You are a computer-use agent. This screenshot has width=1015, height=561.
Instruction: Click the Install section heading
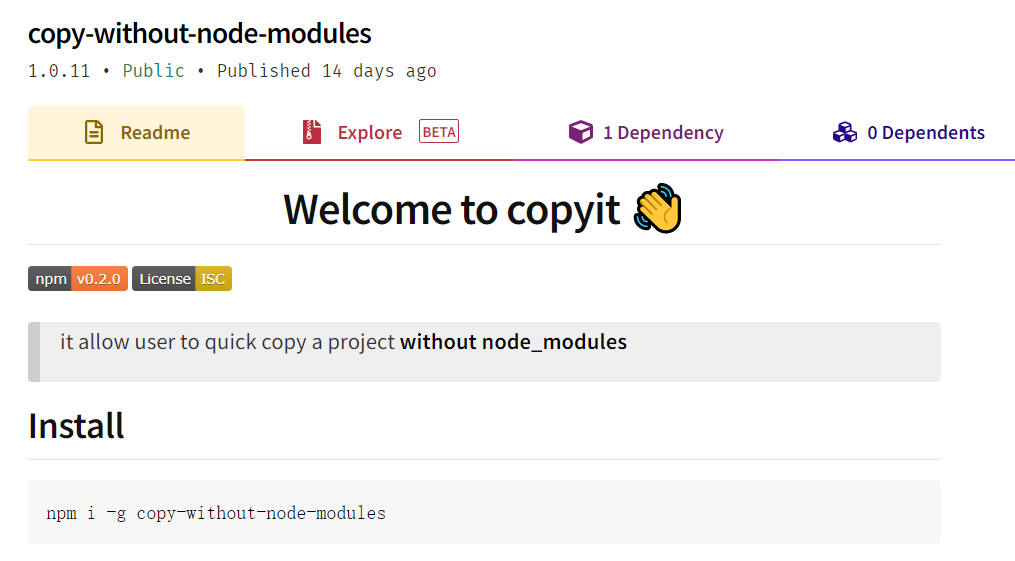pos(76,426)
